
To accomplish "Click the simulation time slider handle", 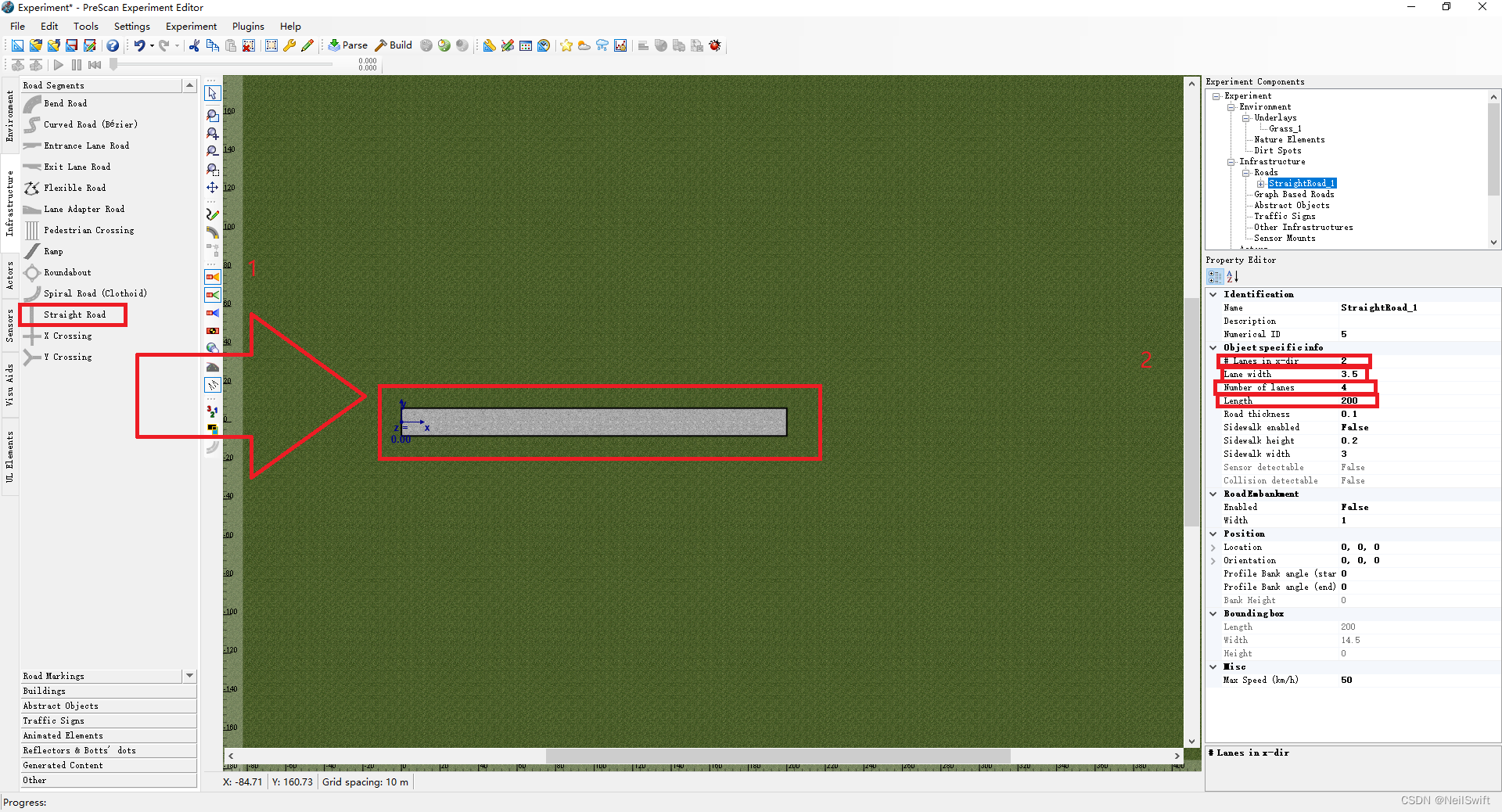I will click(x=113, y=64).
